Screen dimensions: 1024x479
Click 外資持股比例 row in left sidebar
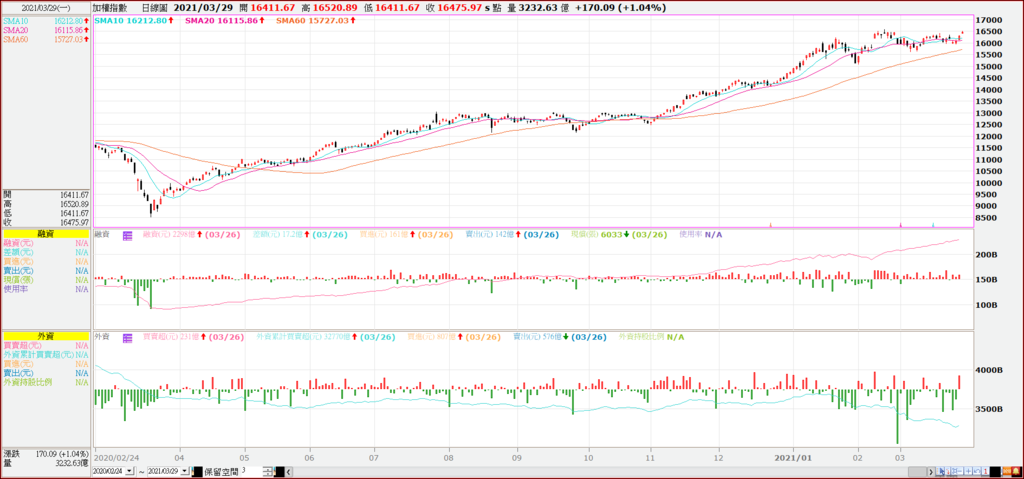click(46, 382)
